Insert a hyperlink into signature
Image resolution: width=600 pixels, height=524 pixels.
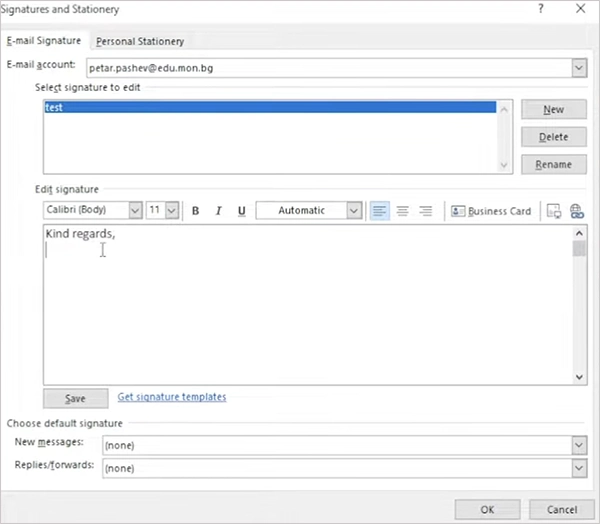577,211
